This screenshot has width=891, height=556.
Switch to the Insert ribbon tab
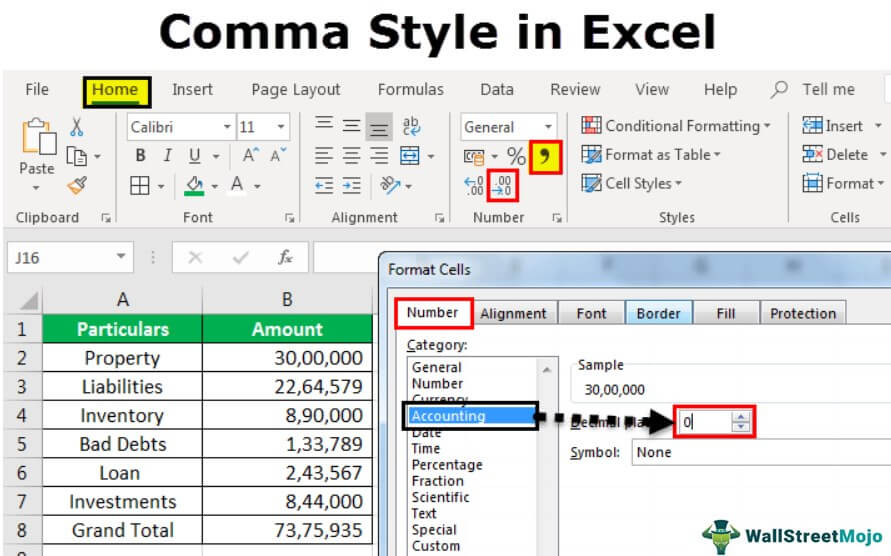click(192, 89)
